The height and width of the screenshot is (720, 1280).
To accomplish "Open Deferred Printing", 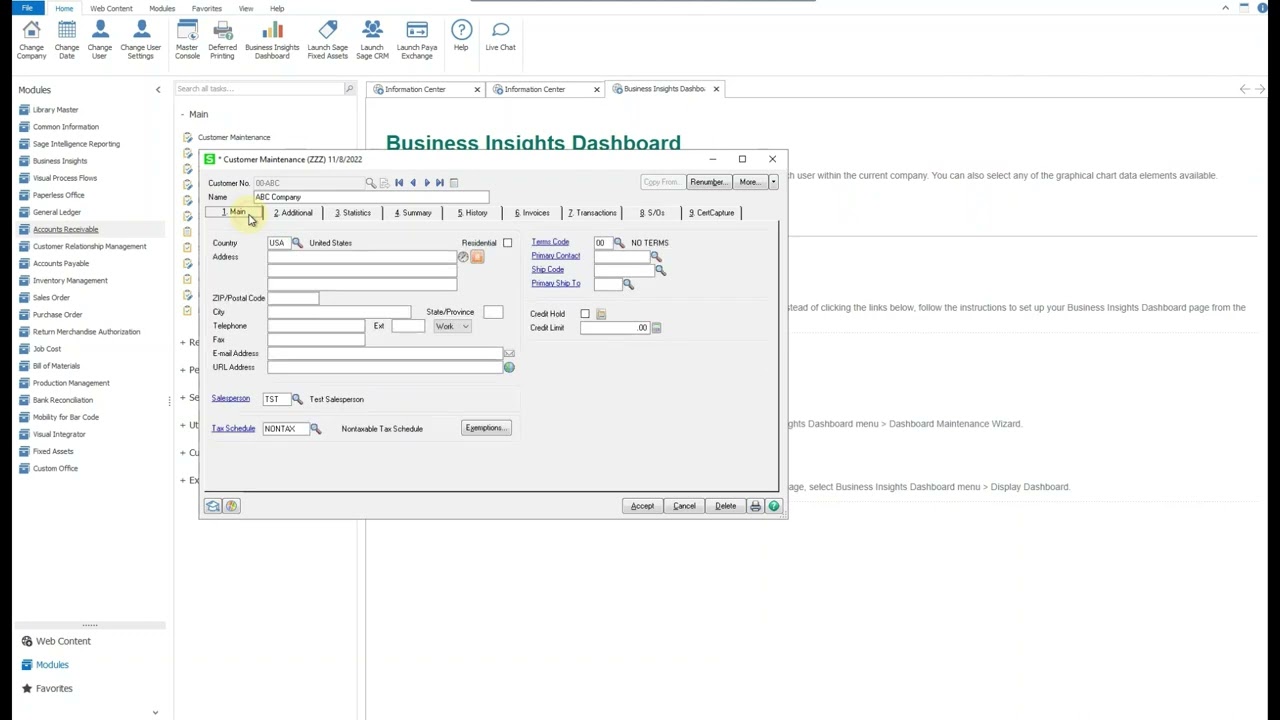I will [x=223, y=40].
